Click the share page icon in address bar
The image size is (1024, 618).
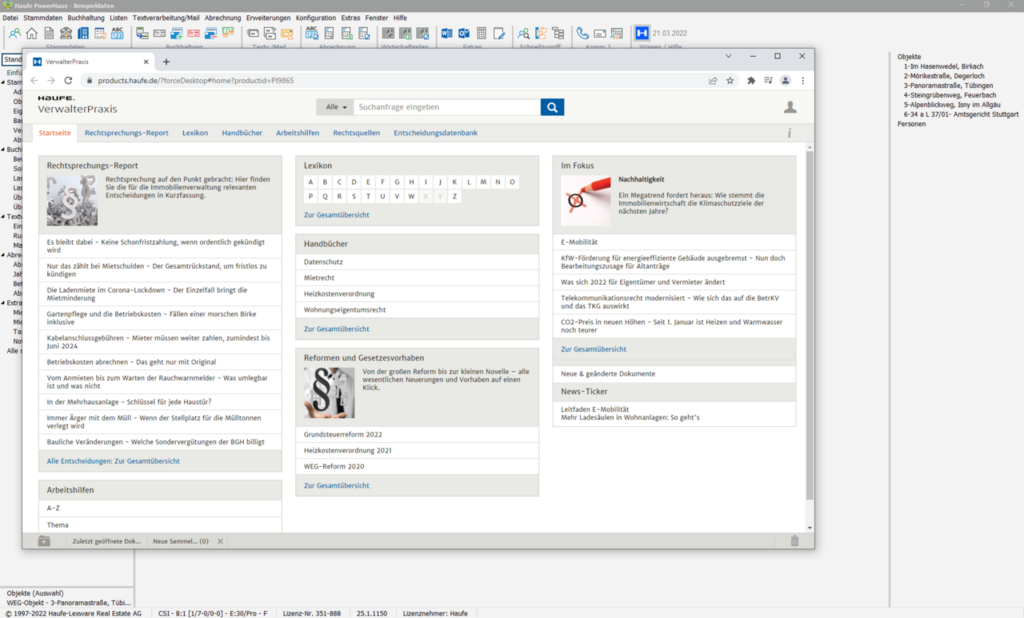point(712,80)
